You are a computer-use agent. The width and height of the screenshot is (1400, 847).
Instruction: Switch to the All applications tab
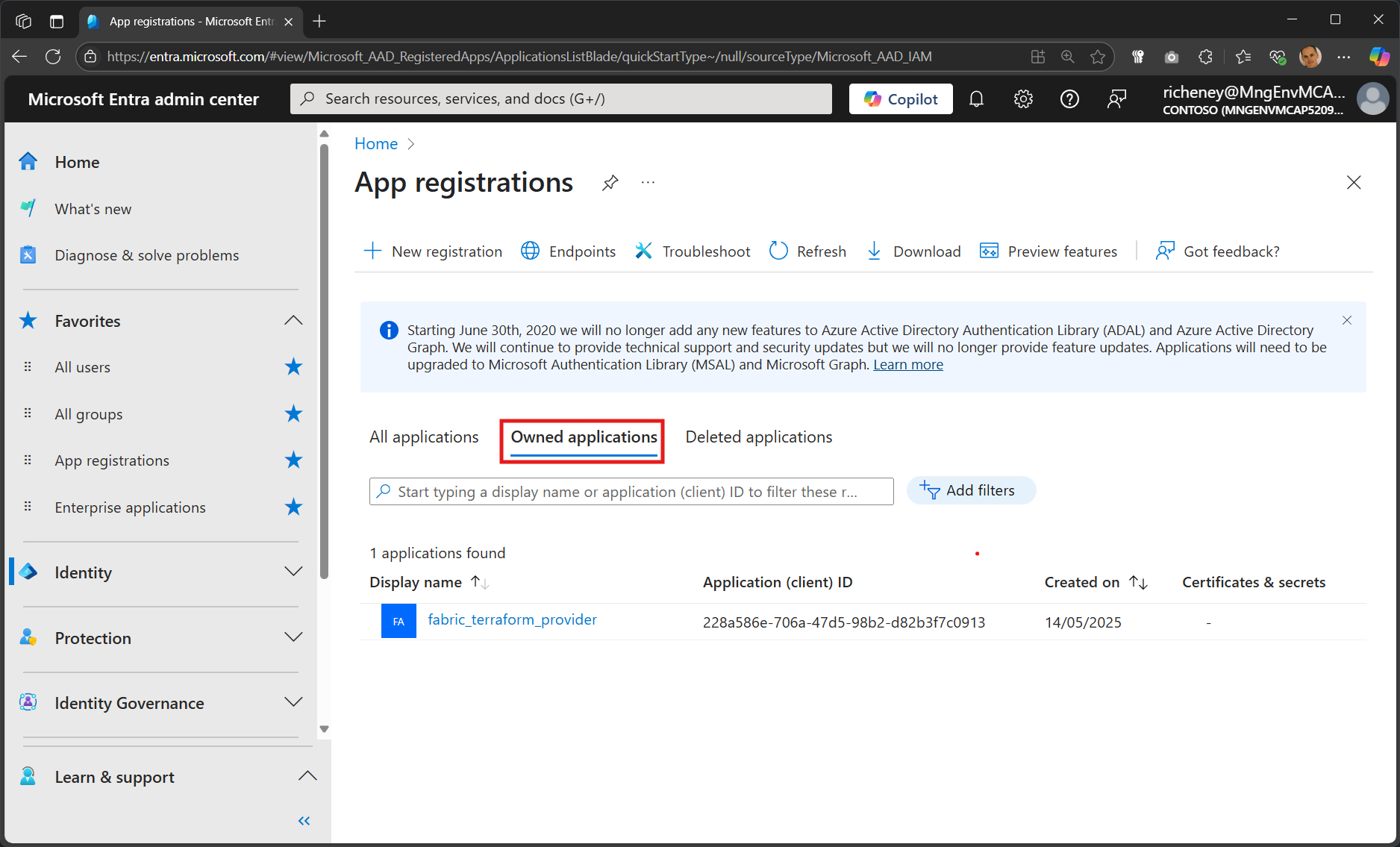(423, 437)
